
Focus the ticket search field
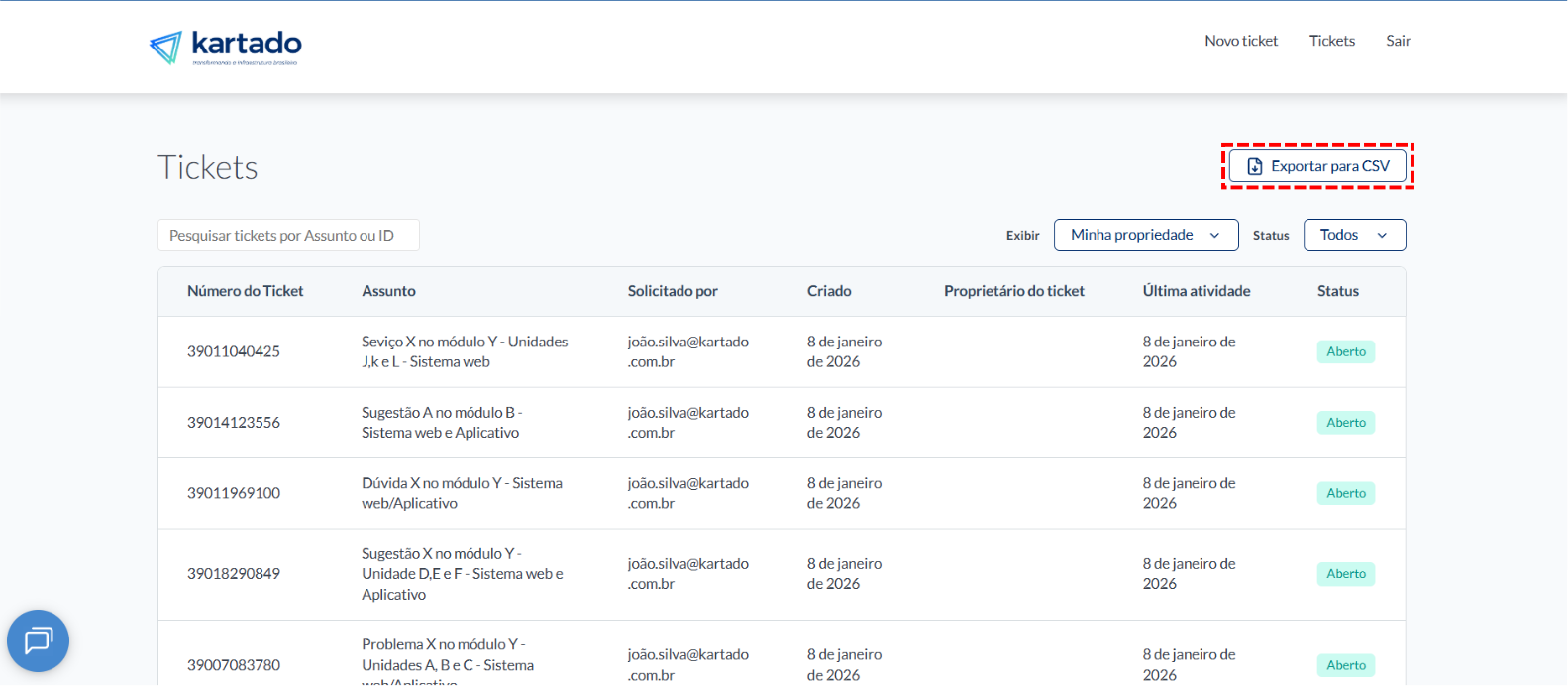288,236
